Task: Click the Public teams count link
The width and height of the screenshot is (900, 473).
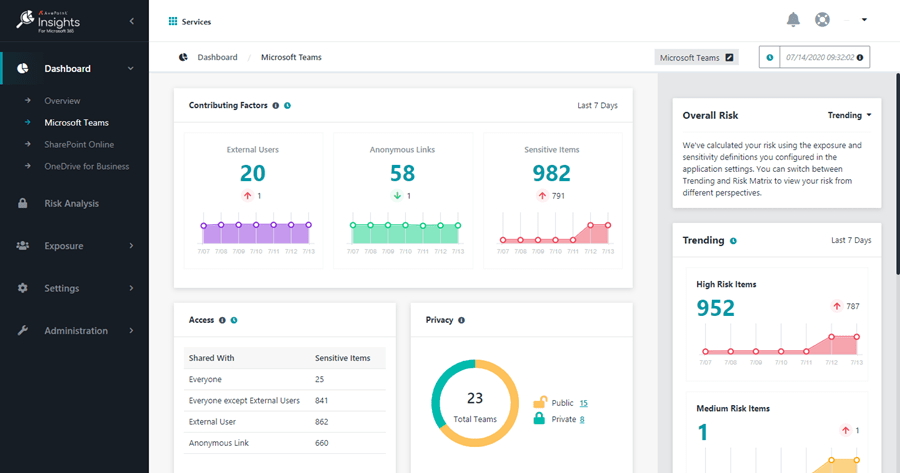Action: pos(583,403)
